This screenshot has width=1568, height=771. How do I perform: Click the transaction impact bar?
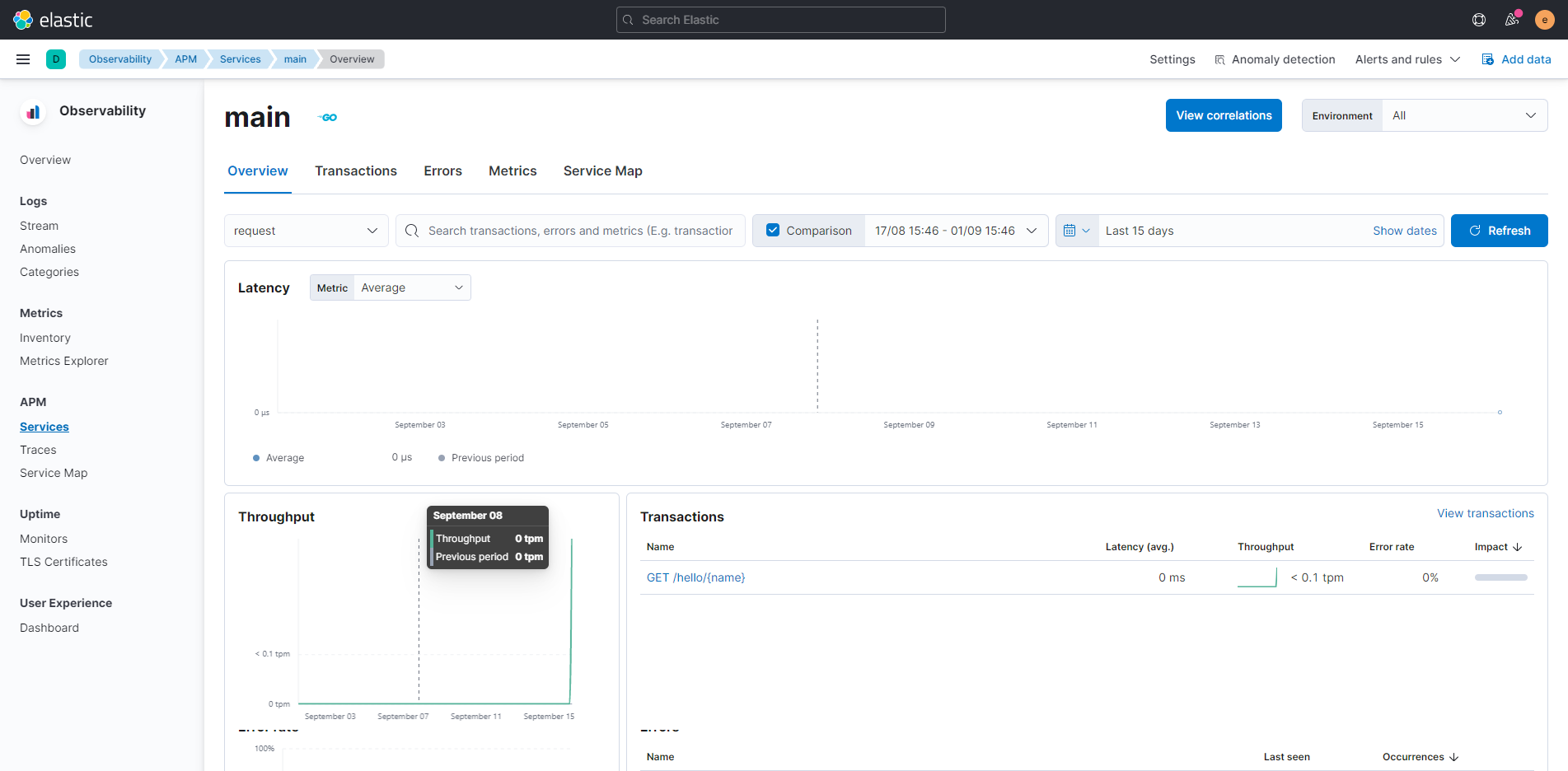click(x=1500, y=577)
